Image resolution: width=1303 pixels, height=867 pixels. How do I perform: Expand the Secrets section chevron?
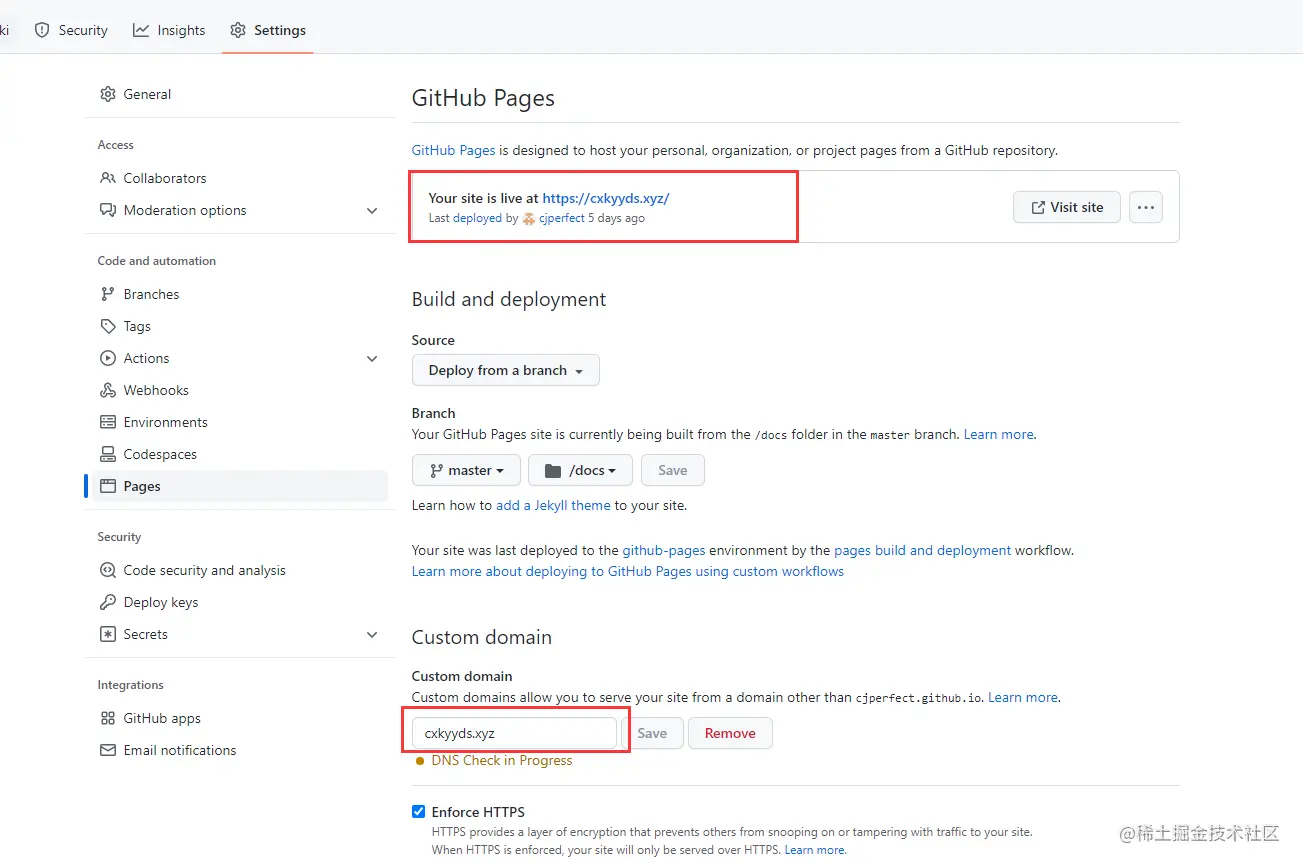coord(372,635)
